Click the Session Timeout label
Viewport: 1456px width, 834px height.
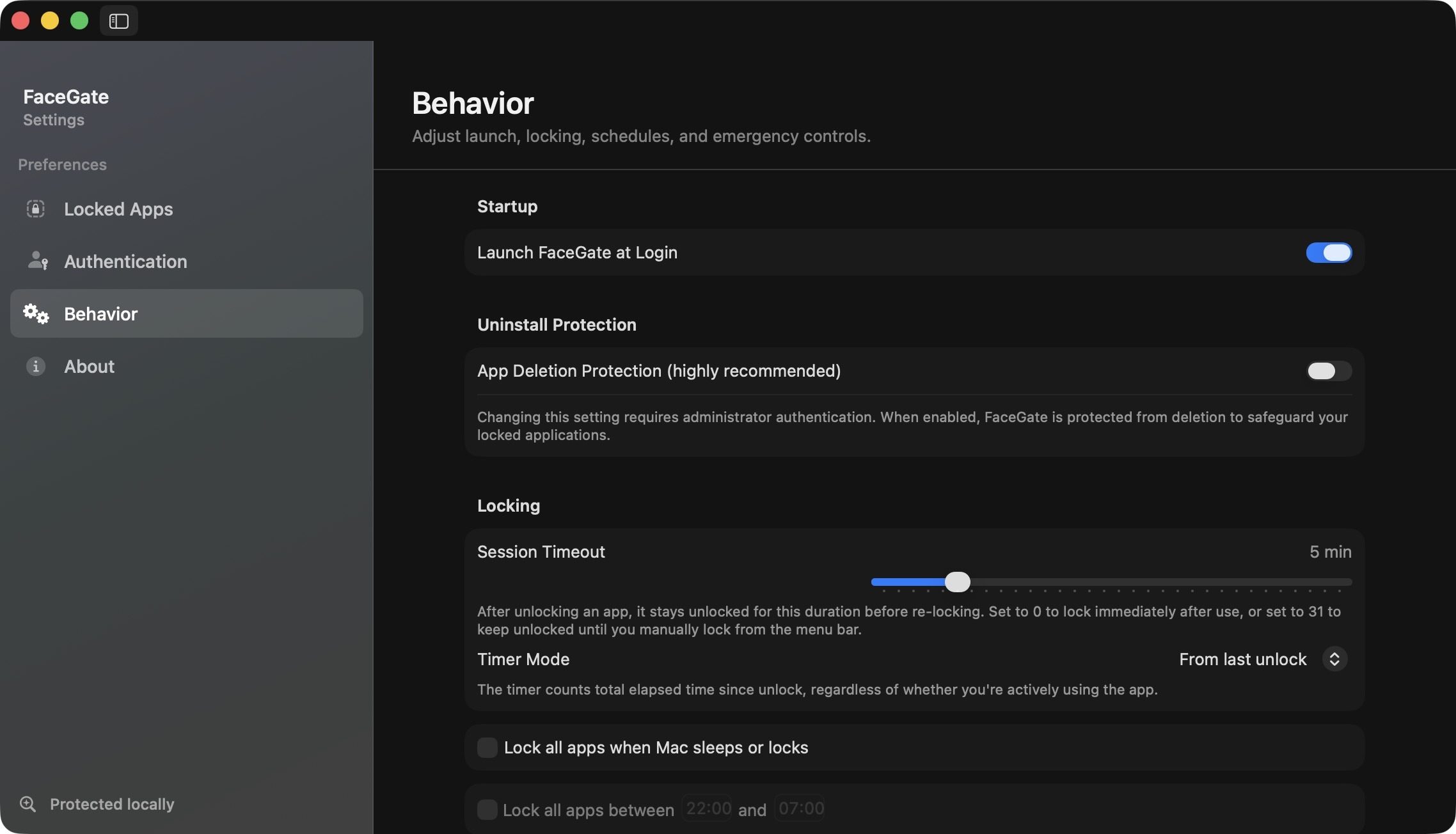click(541, 552)
